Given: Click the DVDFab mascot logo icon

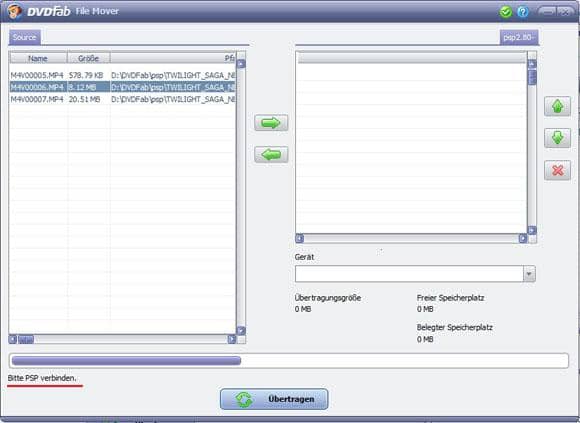Looking at the screenshot, I should (15, 12).
